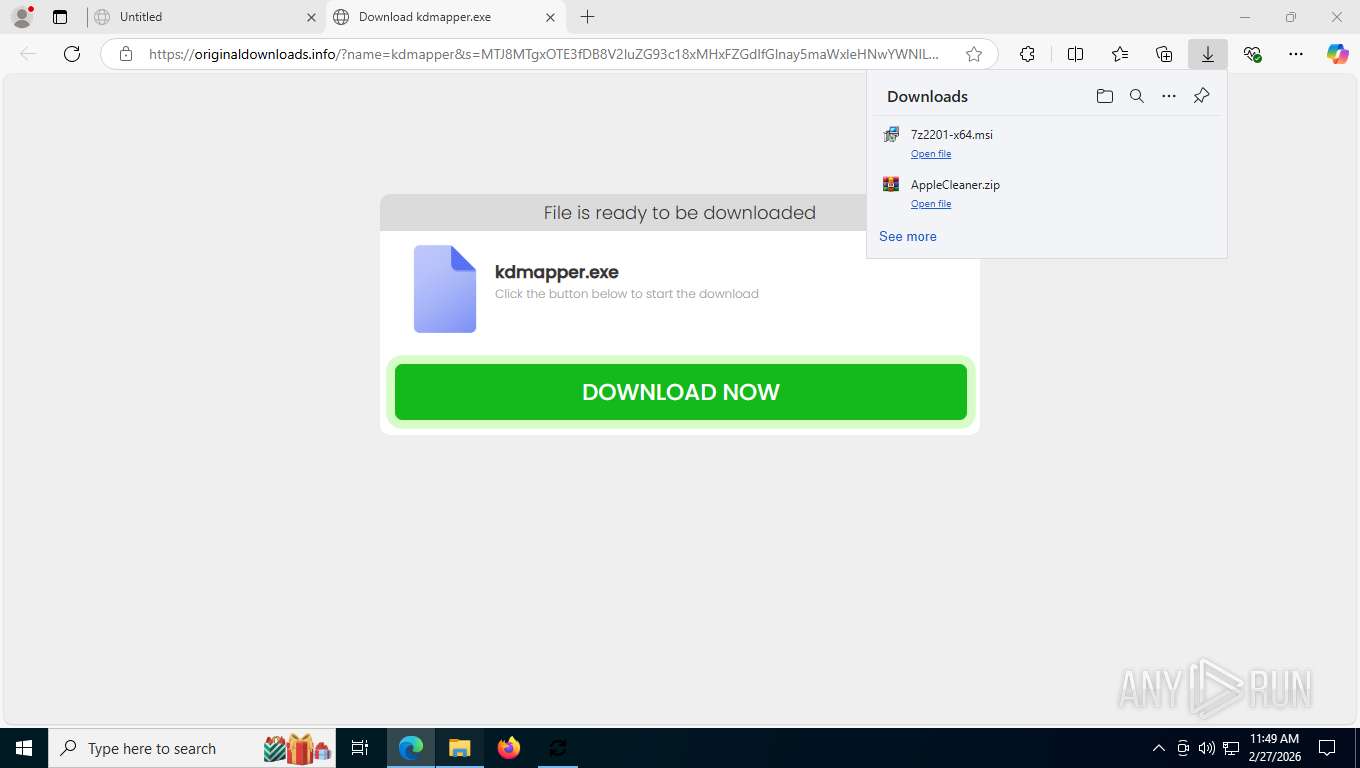The height and width of the screenshot is (768, 1360).
Task: Open More options in Downloads panel
Action: [1169, 96]
